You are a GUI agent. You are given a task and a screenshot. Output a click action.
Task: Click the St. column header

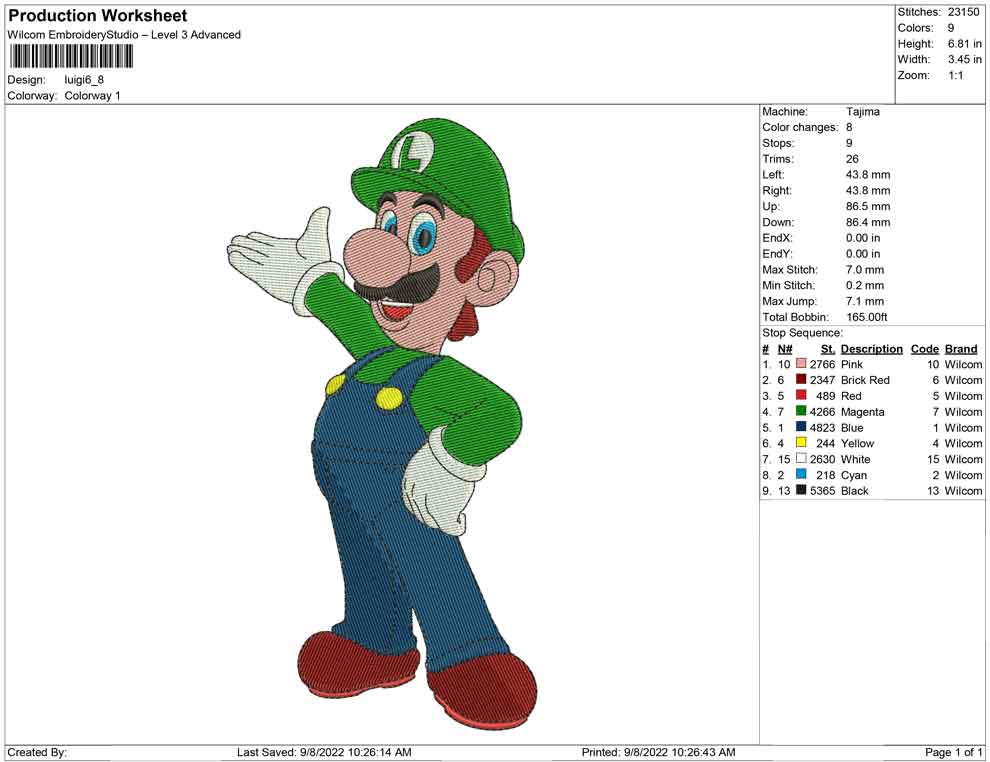828,349
